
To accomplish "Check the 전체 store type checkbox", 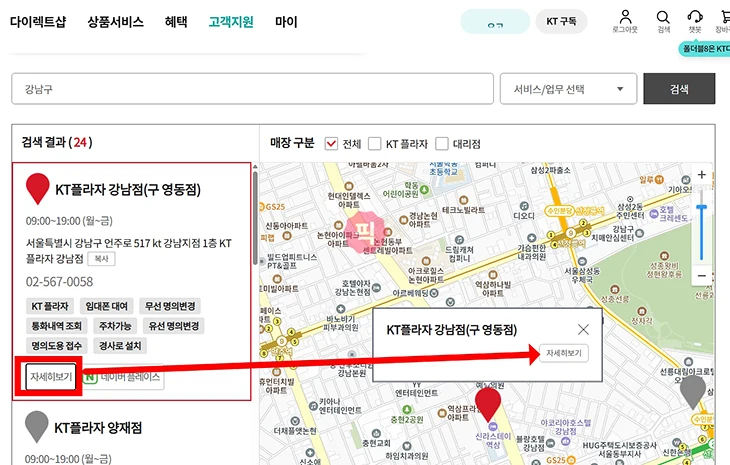I will tap(331, 144).
